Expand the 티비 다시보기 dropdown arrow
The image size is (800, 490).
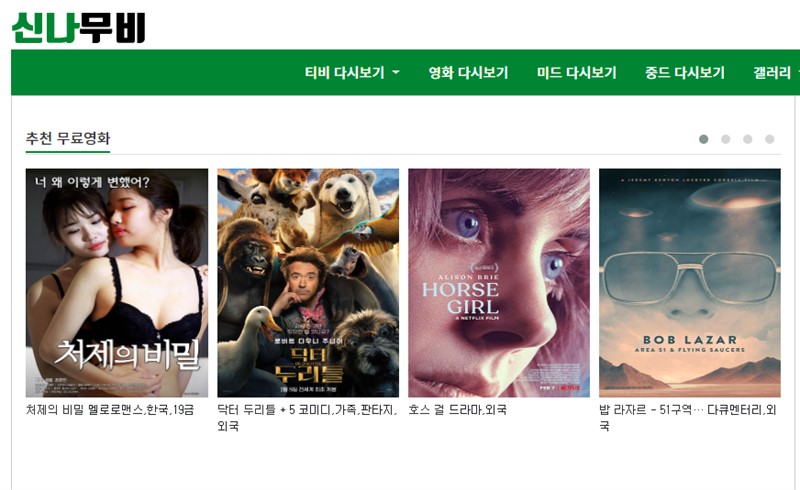[x=396, y=73]
